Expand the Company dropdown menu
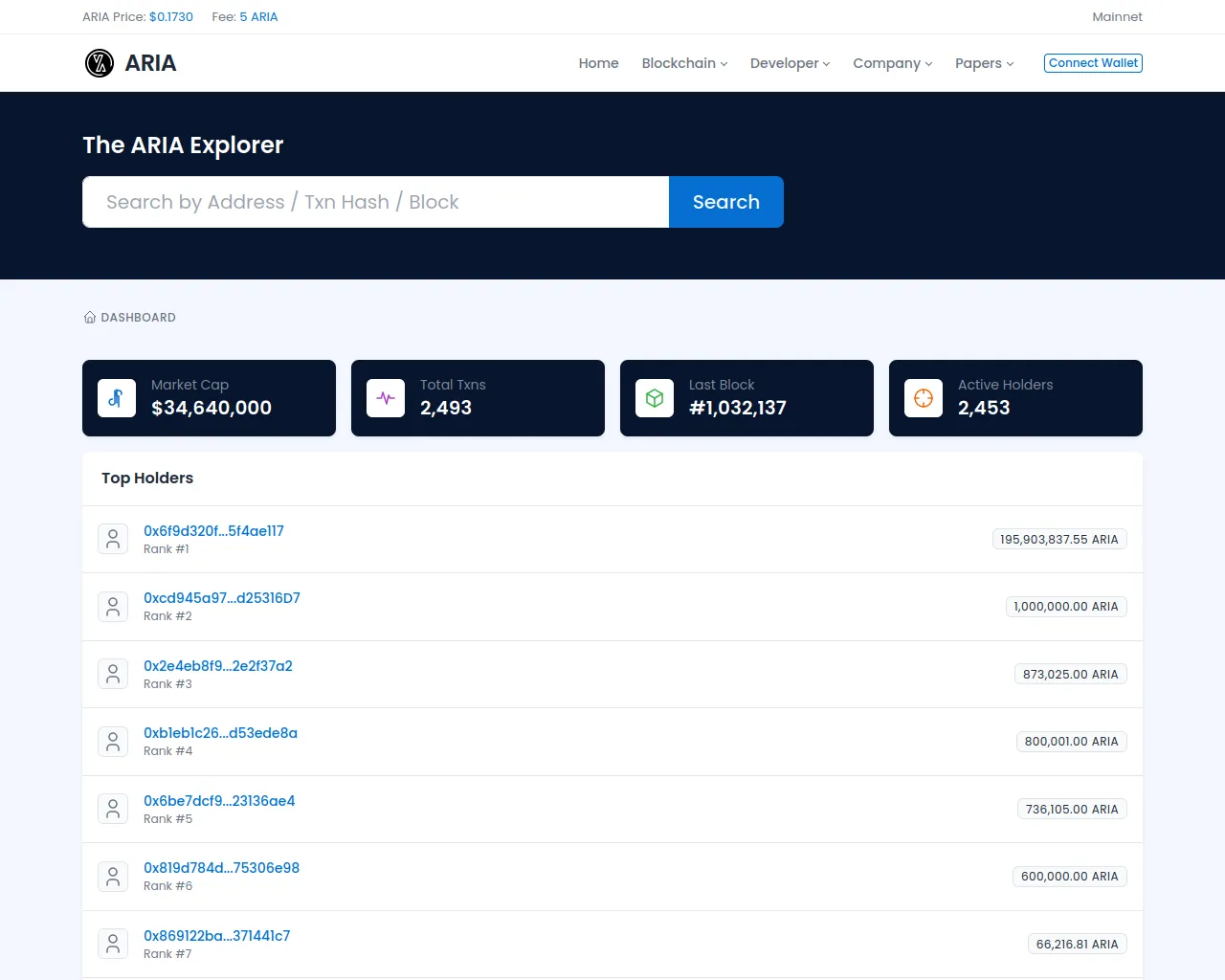The width and height of the screenshot is (1225, 980). coord(892,63)
